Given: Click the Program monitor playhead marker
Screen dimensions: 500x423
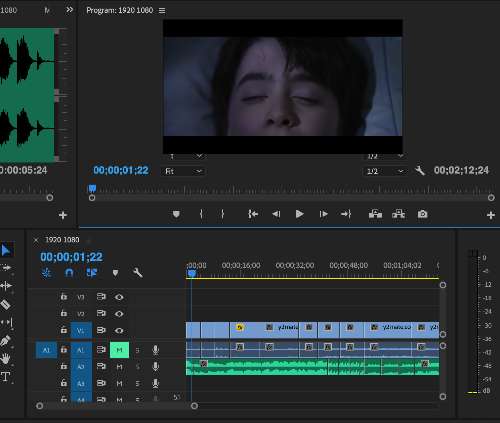Looking at the screenshot, I should click(92, 189).
